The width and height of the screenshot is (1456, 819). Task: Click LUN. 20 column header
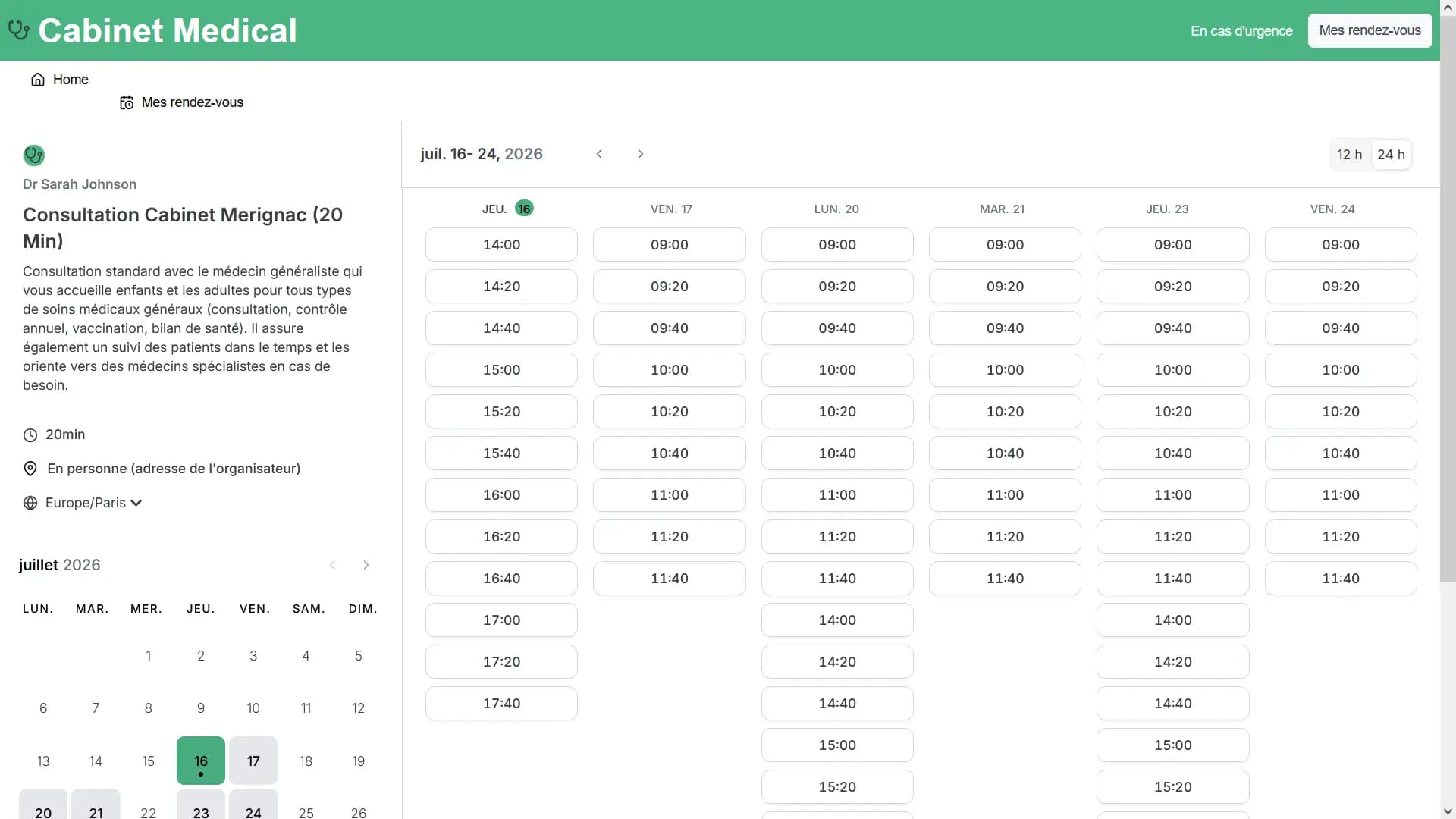[836, 209]
